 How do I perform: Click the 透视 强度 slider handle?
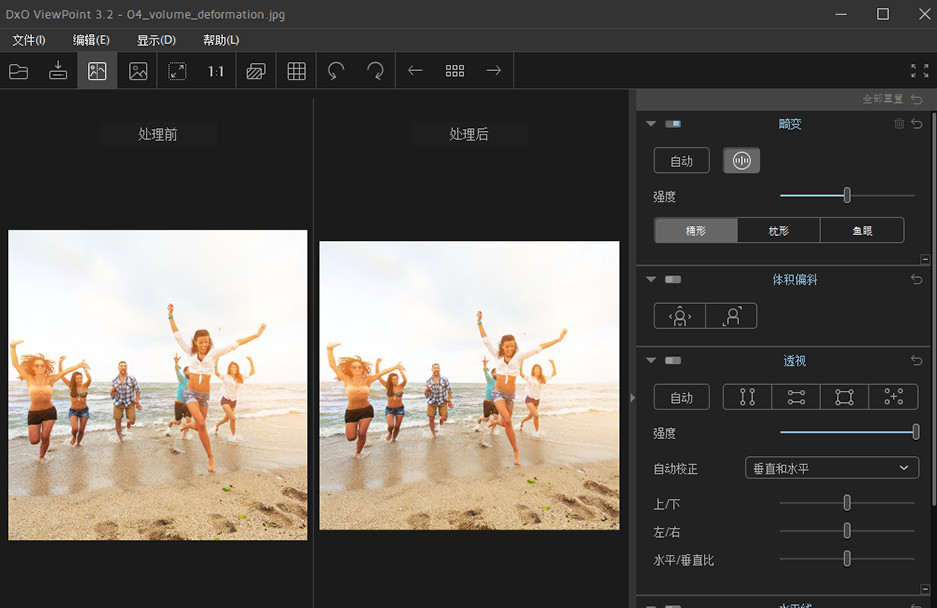pyautogui.click(x=915, y=432)
